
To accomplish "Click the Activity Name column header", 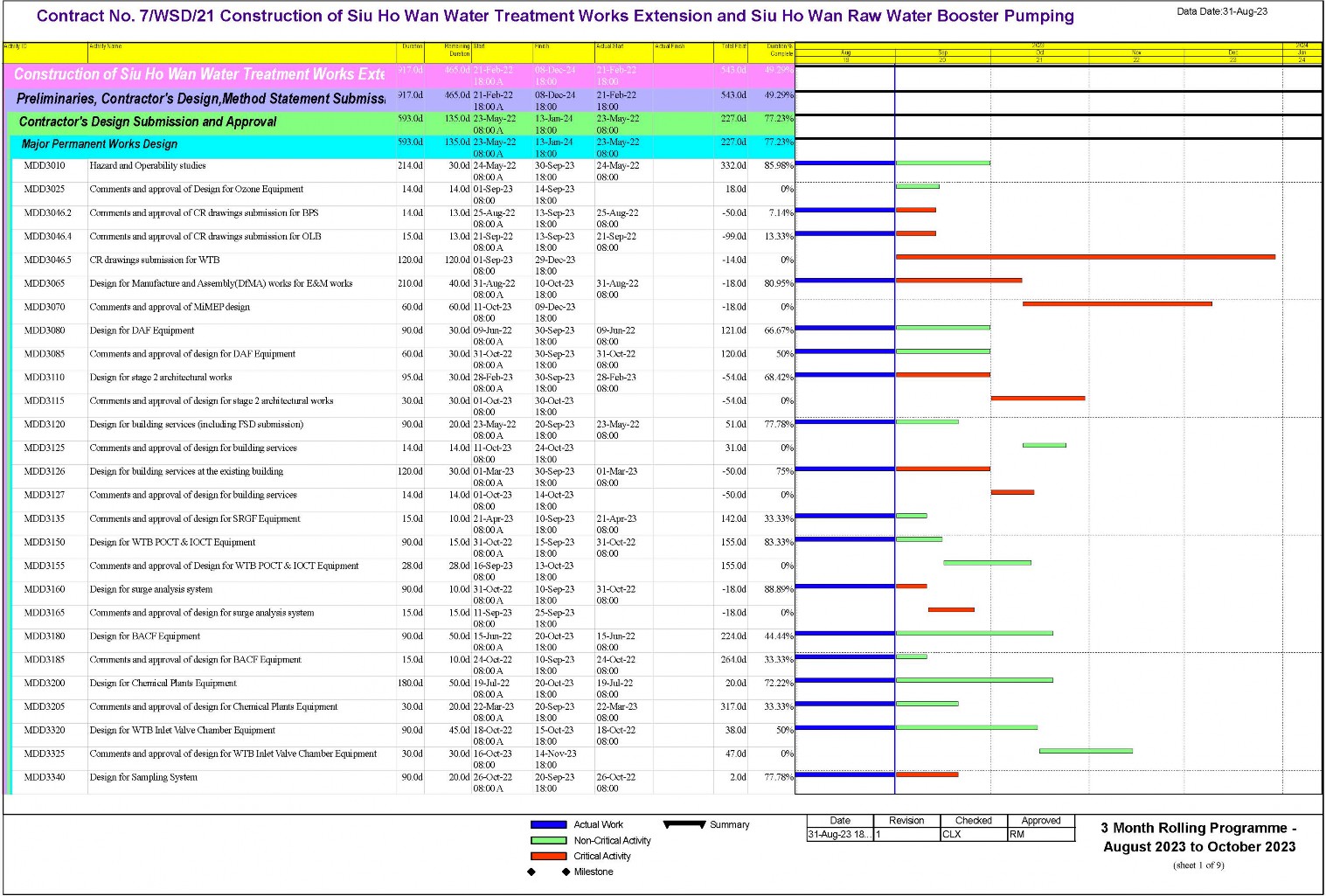I will coord(241,52).
